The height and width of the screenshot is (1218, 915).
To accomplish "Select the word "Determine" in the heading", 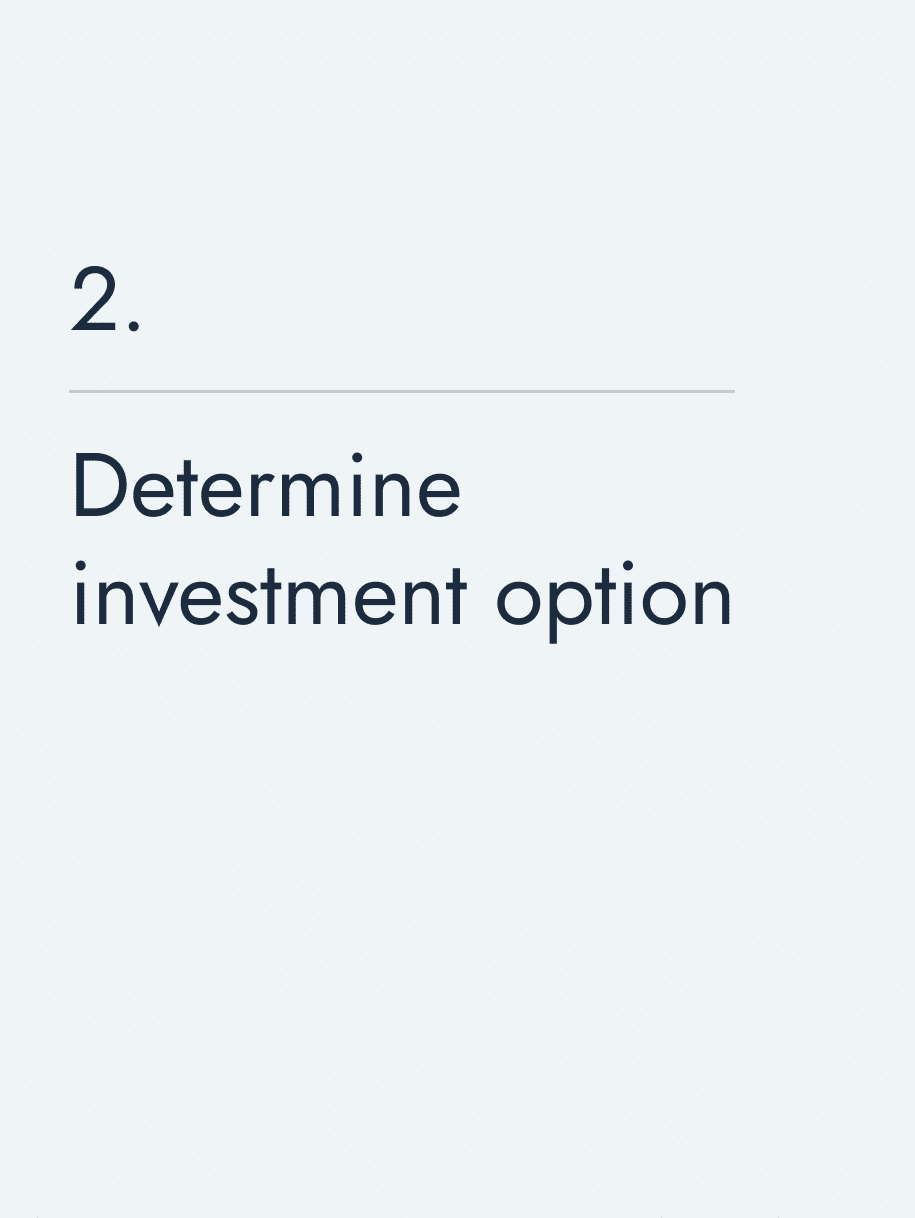I will coord(266,487).
